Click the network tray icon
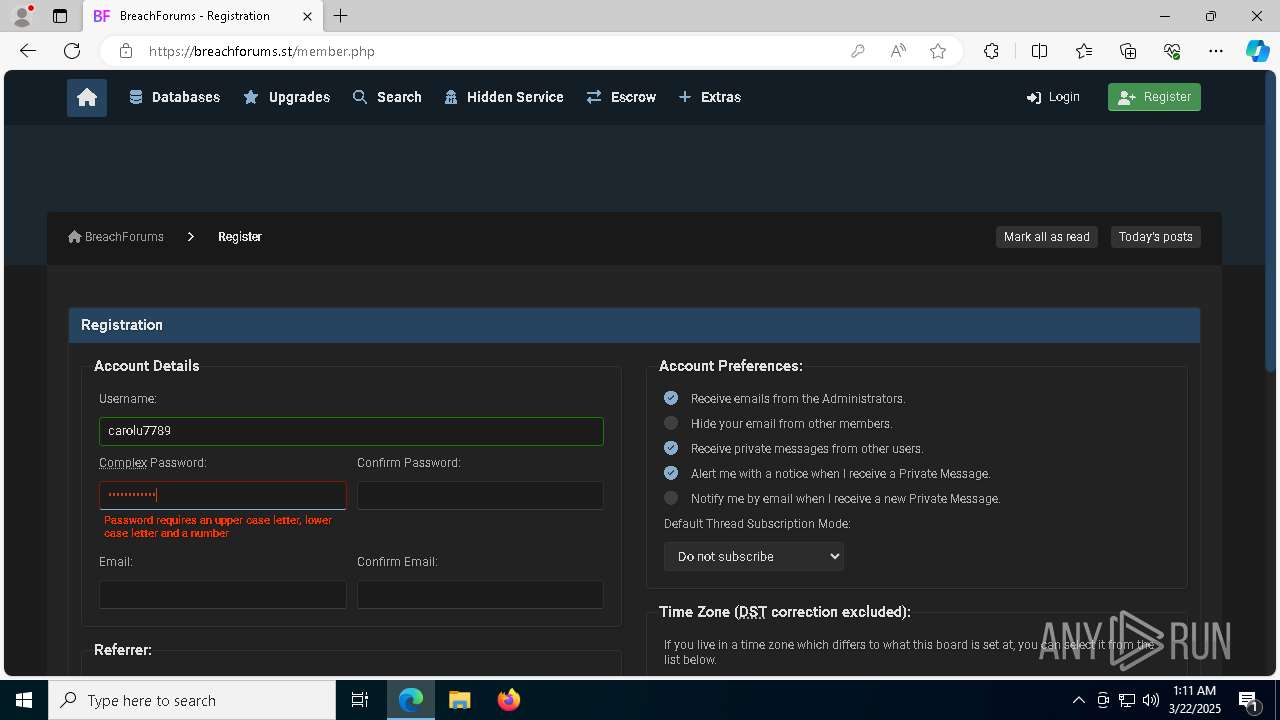 coord(1127,700)
